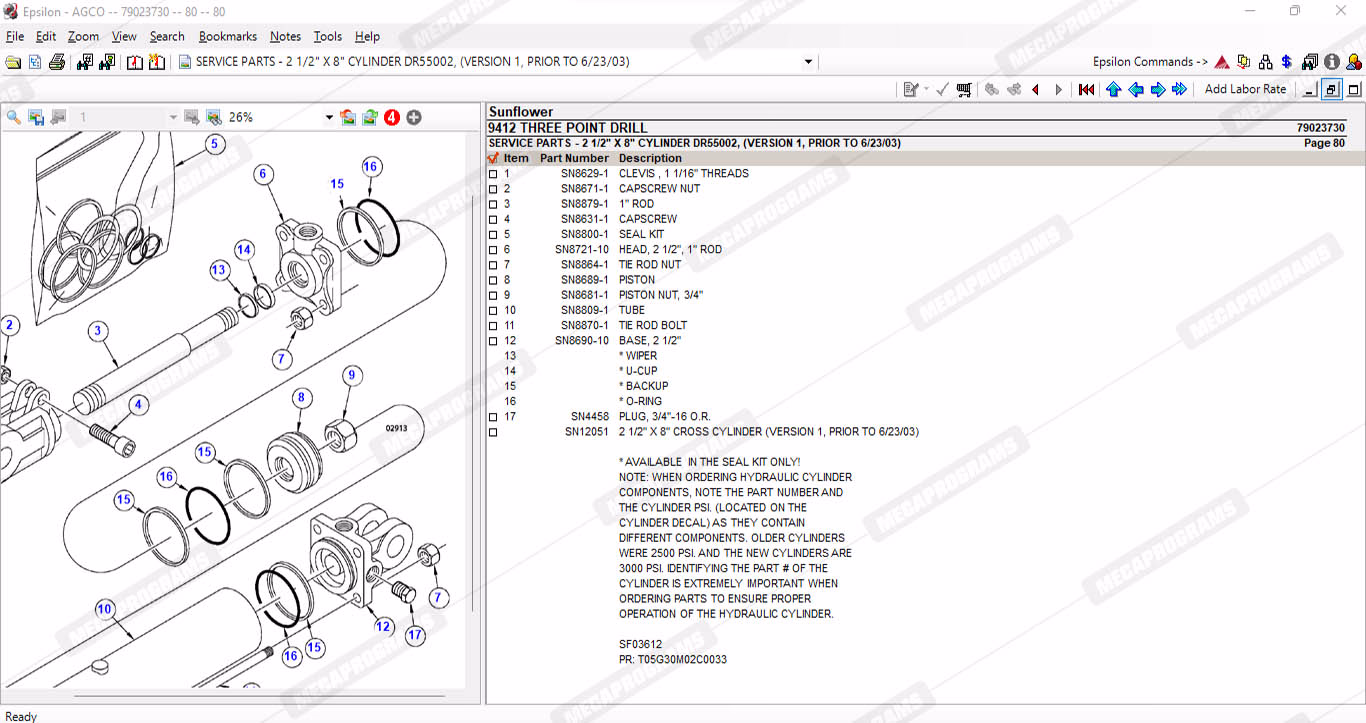Click the diagram's vertical scrollbar
1366x723 pixels.
tap(474, 400)
